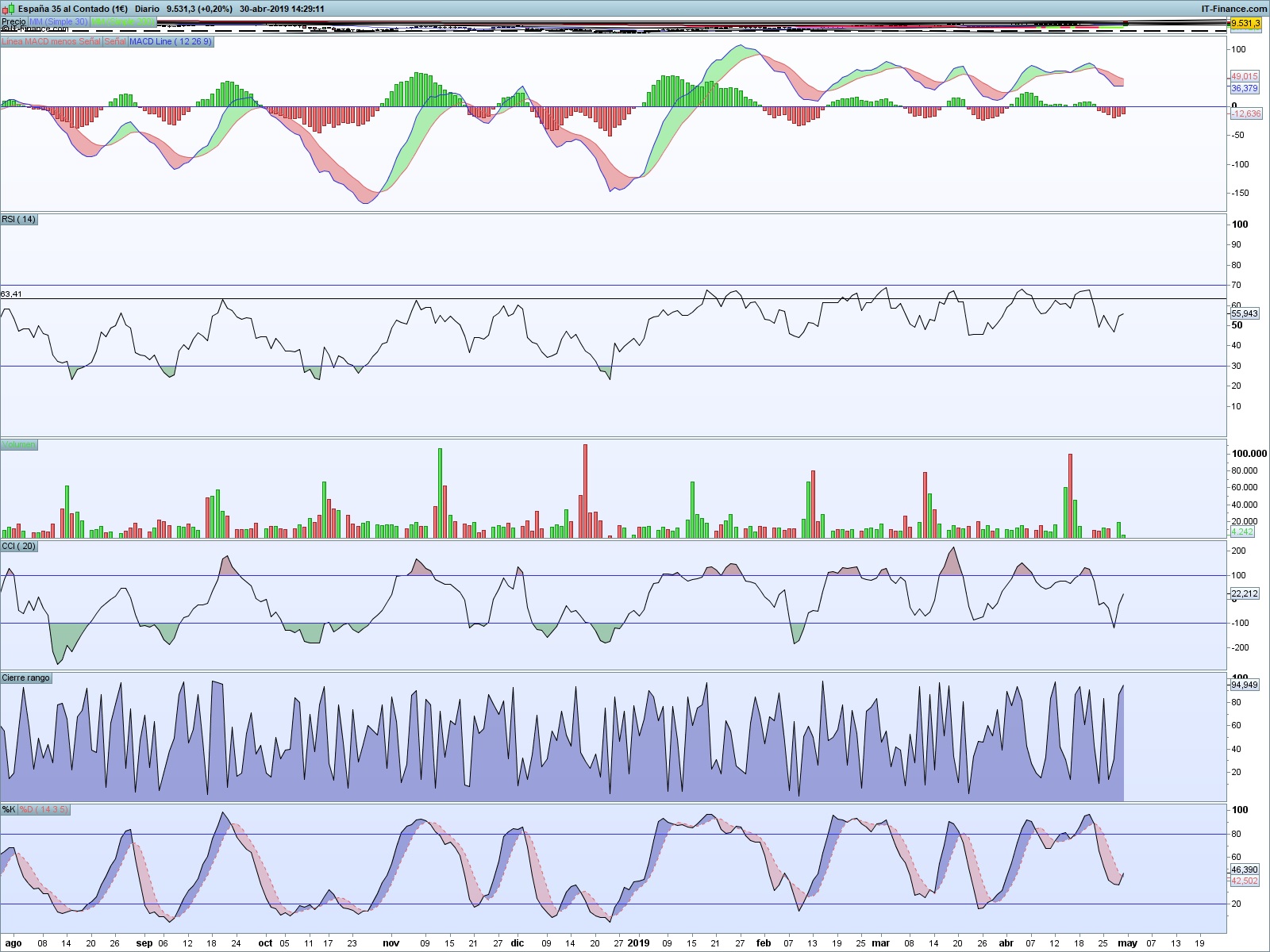This screenshot has height=952, width=1270.
Task: Click the feb month on the date axis
Action: [764, 943]
